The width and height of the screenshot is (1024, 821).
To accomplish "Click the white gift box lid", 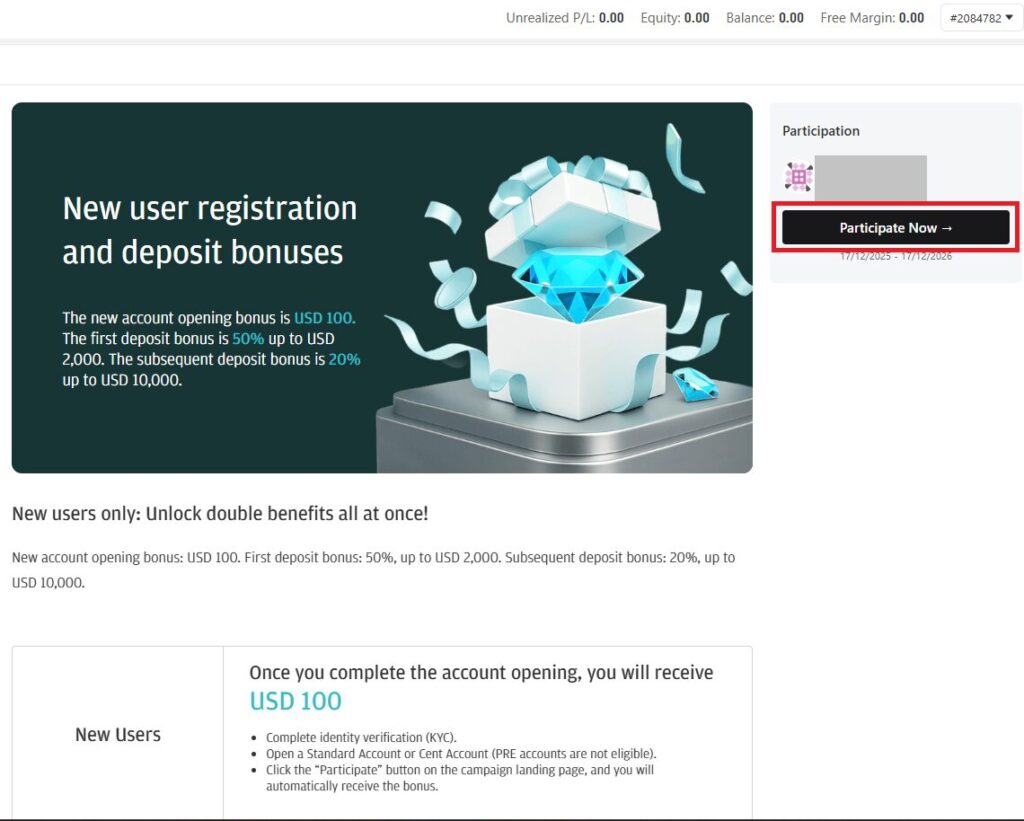I will (569, 205).
